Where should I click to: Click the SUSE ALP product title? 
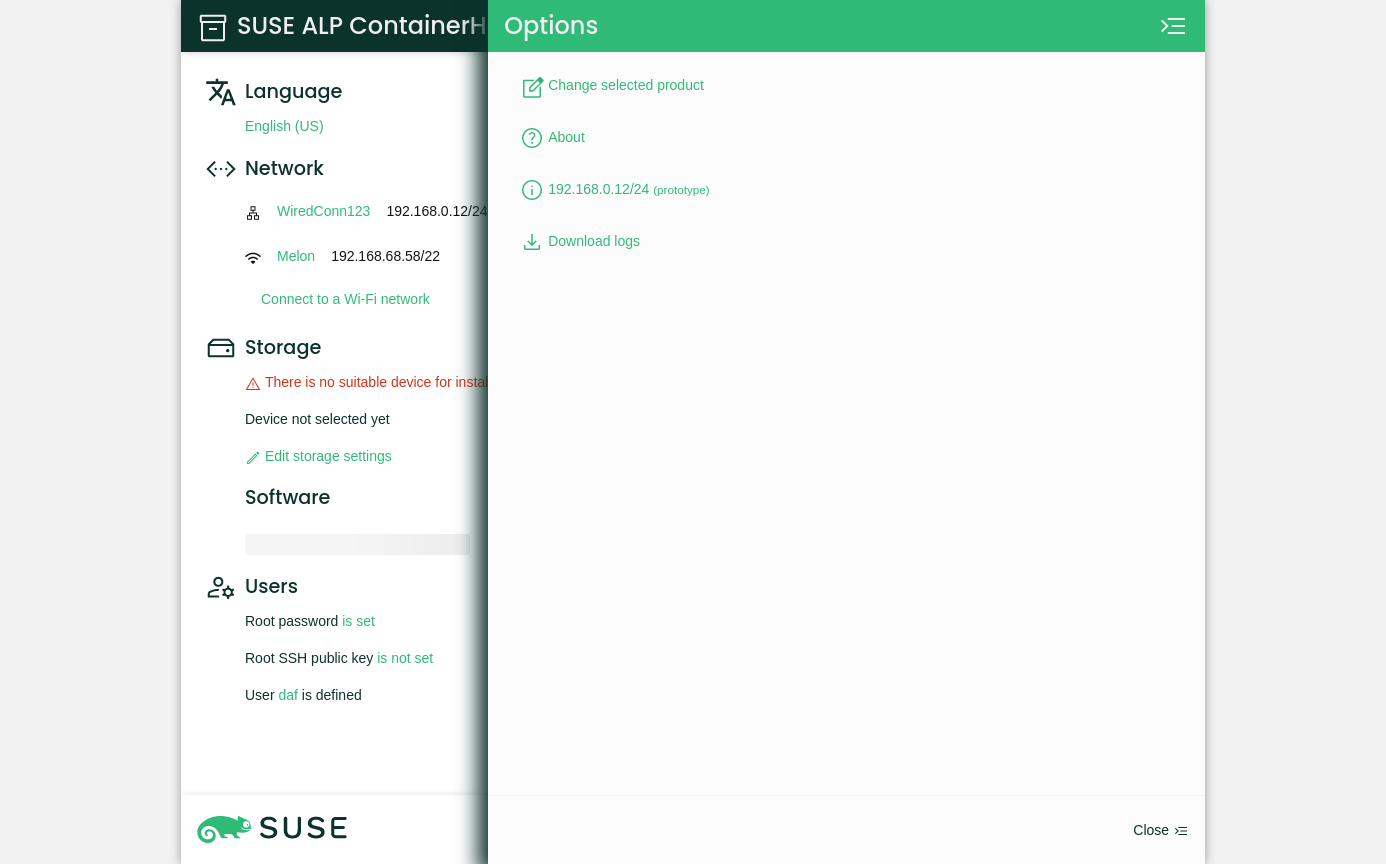pyautogui.click(x=362, y=26)
